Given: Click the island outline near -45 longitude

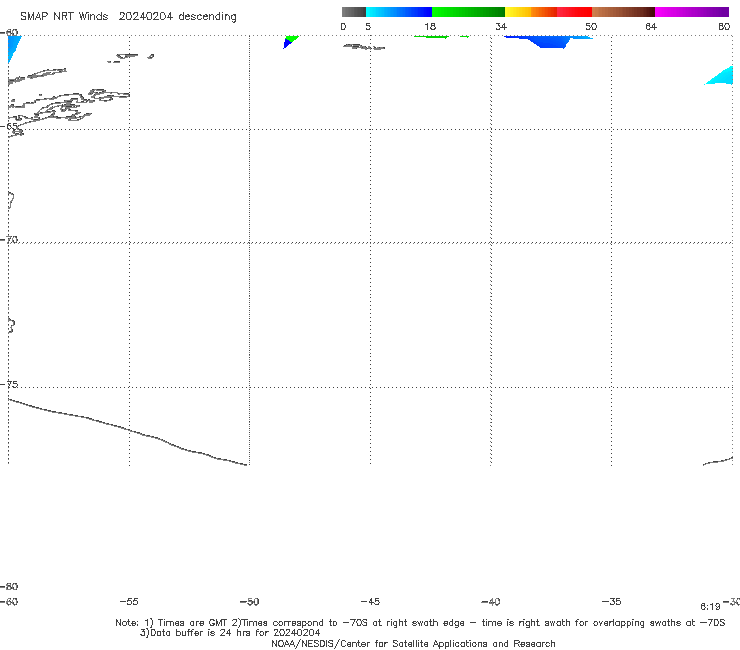Looking at the screenshot, I should pos(364,47).
